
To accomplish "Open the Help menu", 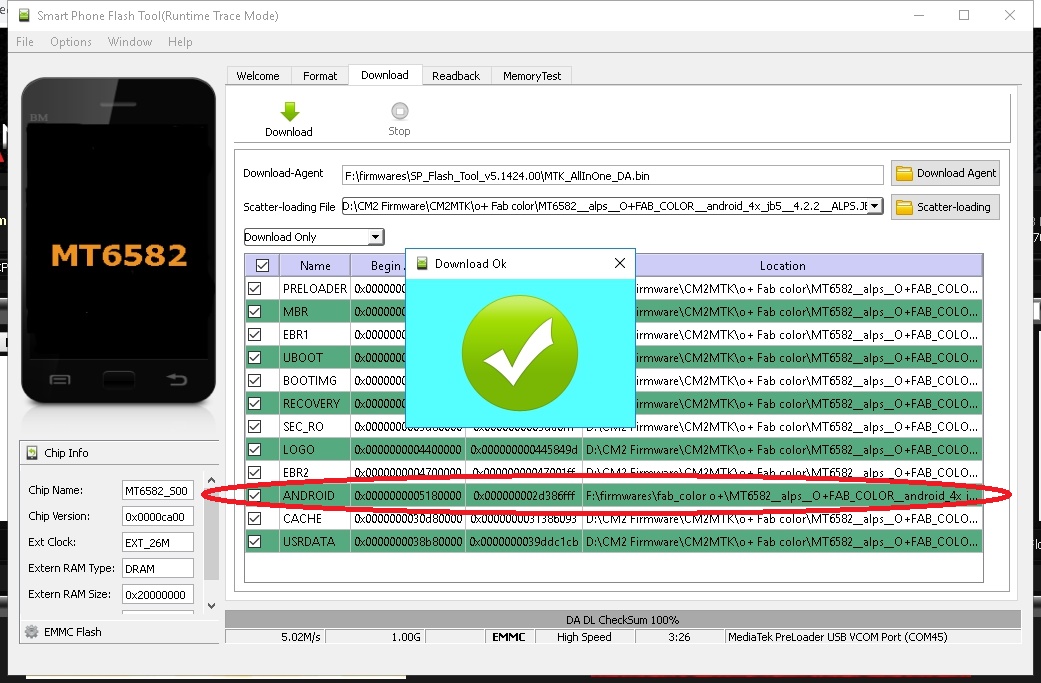I will coord(180,42).
